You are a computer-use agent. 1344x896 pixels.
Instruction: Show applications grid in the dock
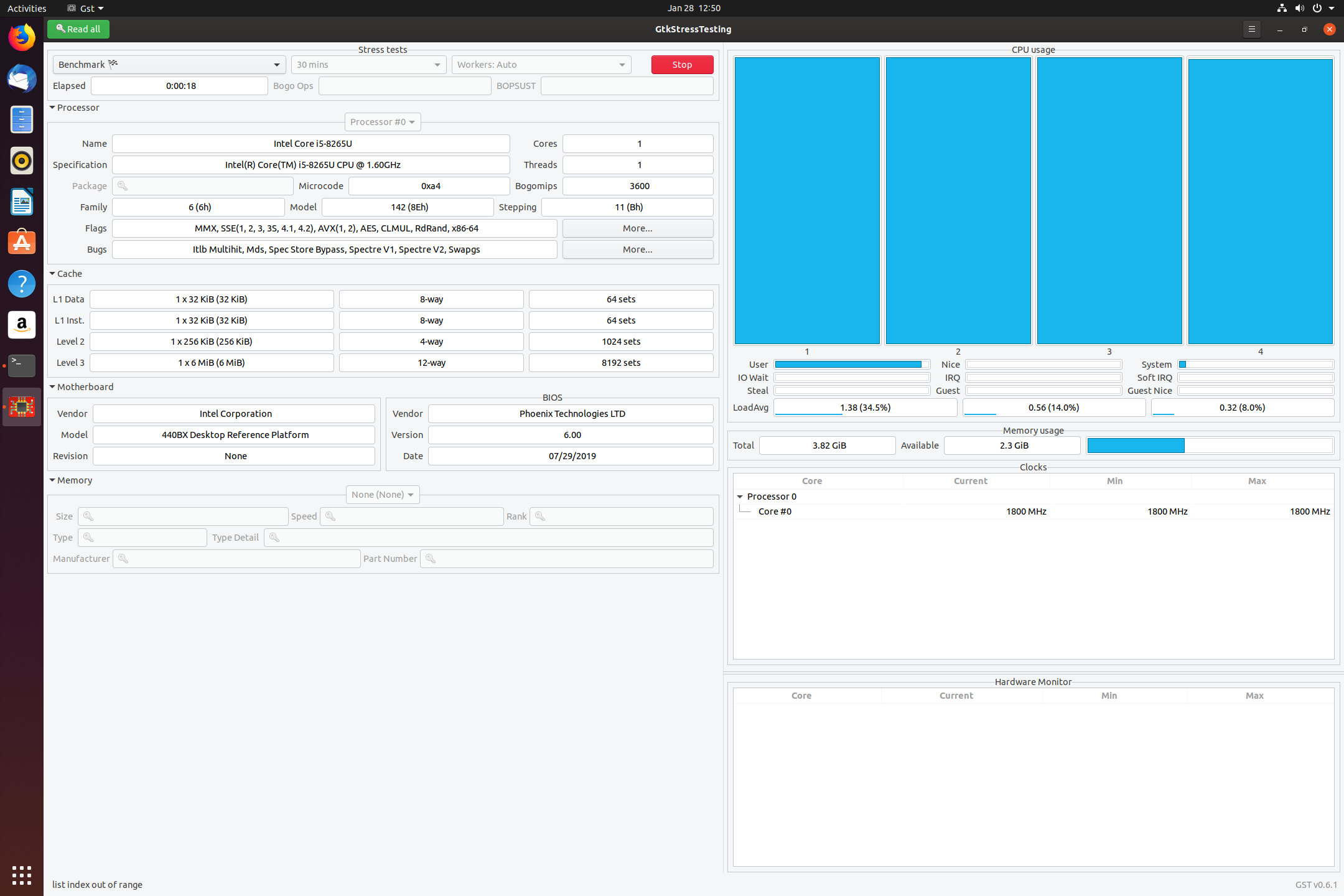pyautogui.click(x=22, y=875)
